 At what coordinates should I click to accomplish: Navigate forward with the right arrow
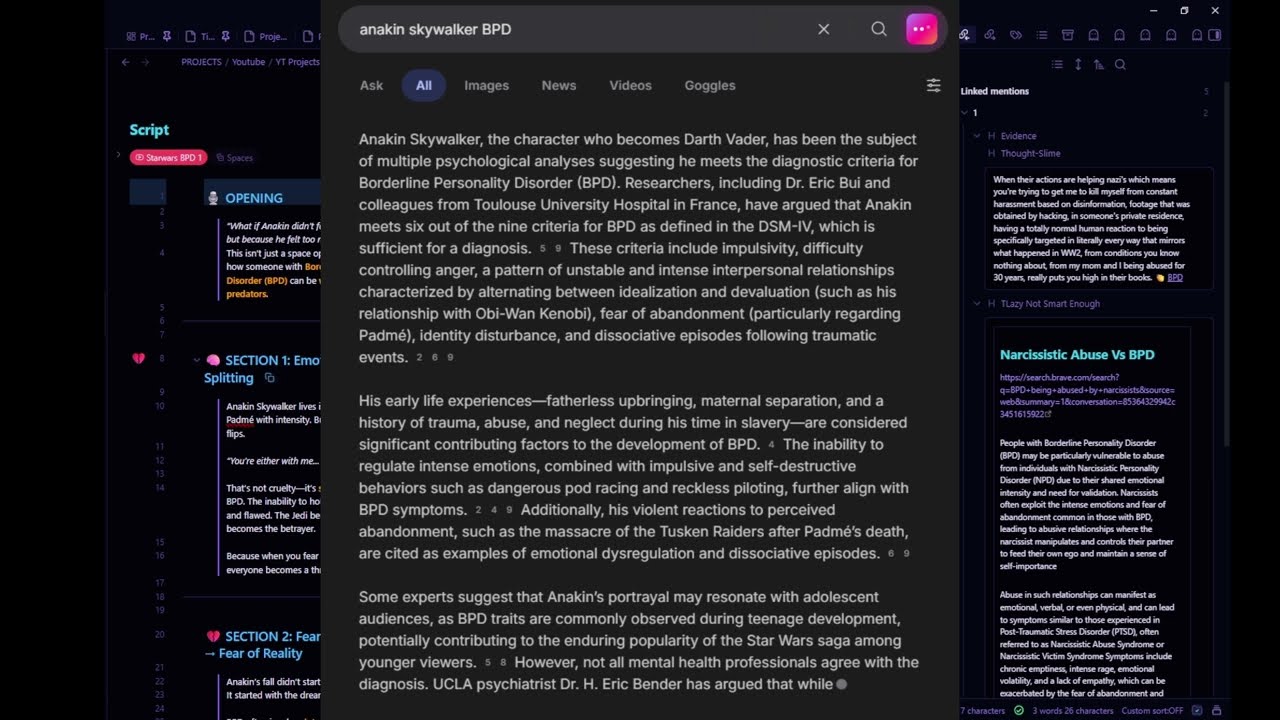click(145, 62)
